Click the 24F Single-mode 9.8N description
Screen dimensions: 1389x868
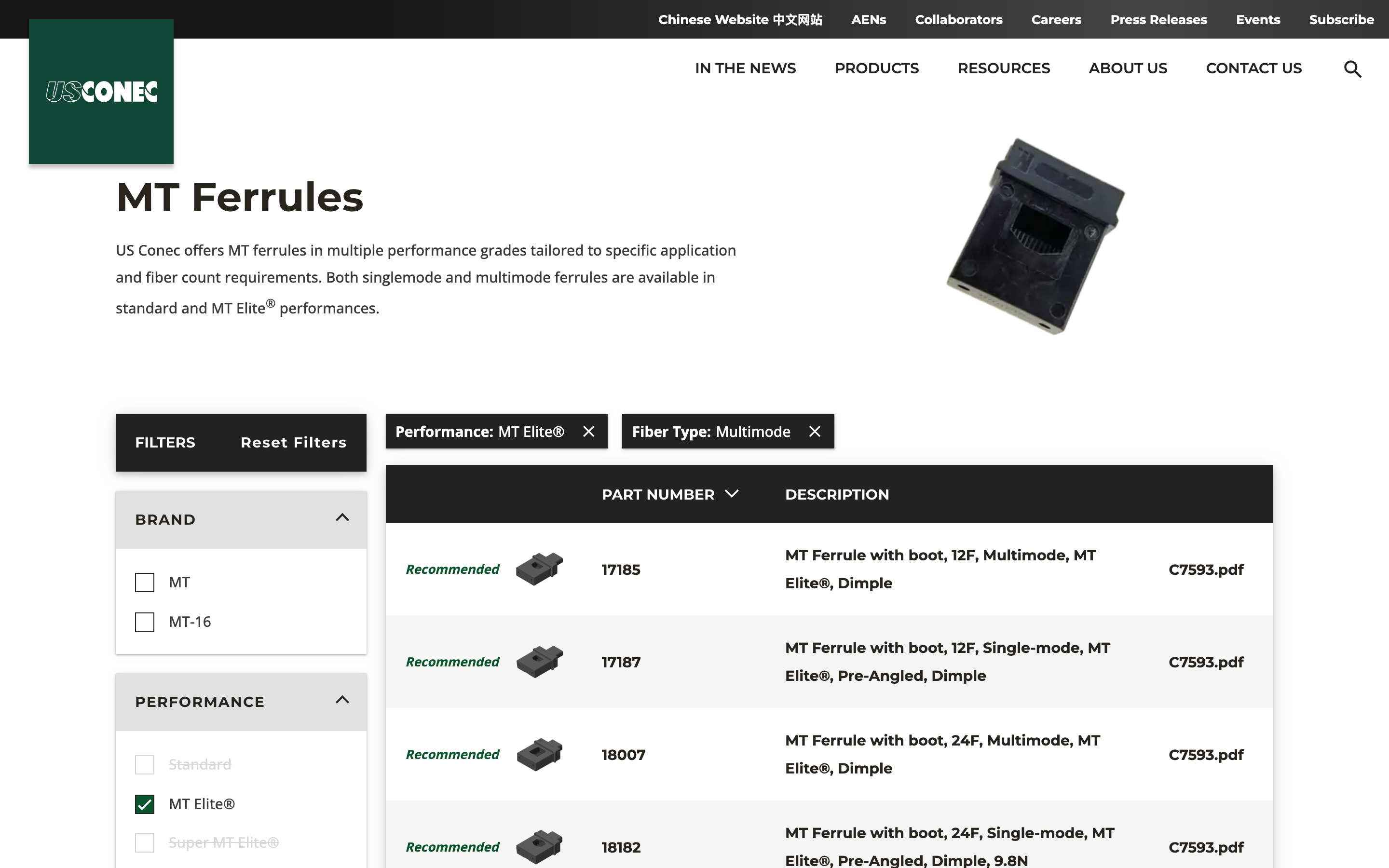point(950,846)
